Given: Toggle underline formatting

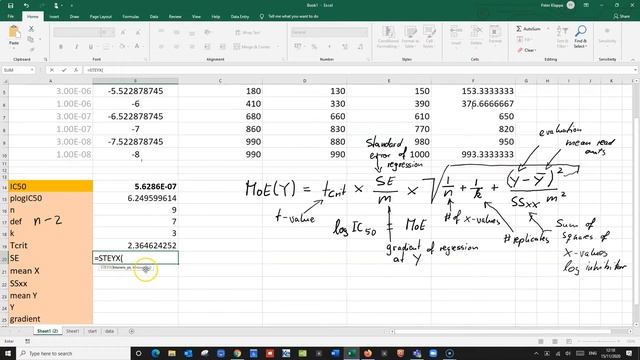Looking at the screenshot, I should [x=91, y=47].
